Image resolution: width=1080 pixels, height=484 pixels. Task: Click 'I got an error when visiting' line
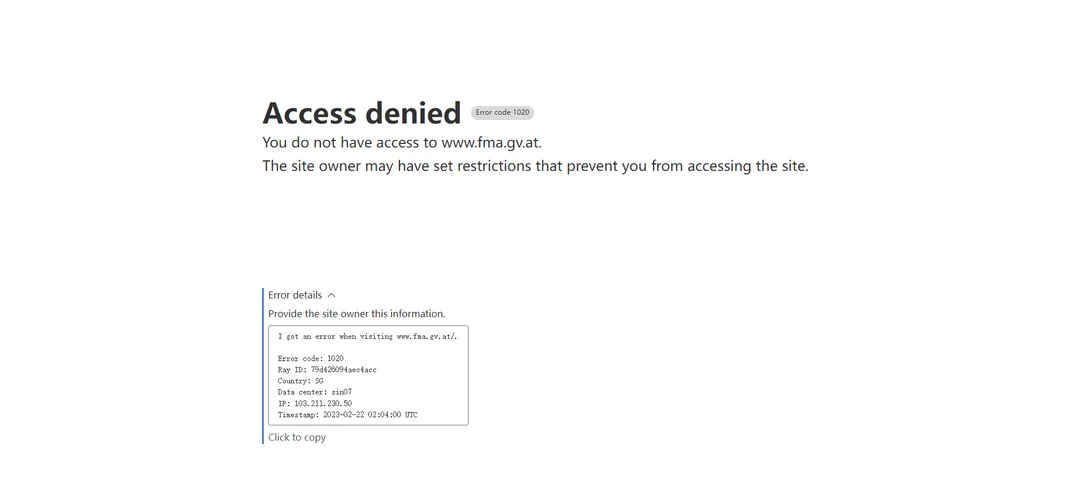click(x=367, y=336)
